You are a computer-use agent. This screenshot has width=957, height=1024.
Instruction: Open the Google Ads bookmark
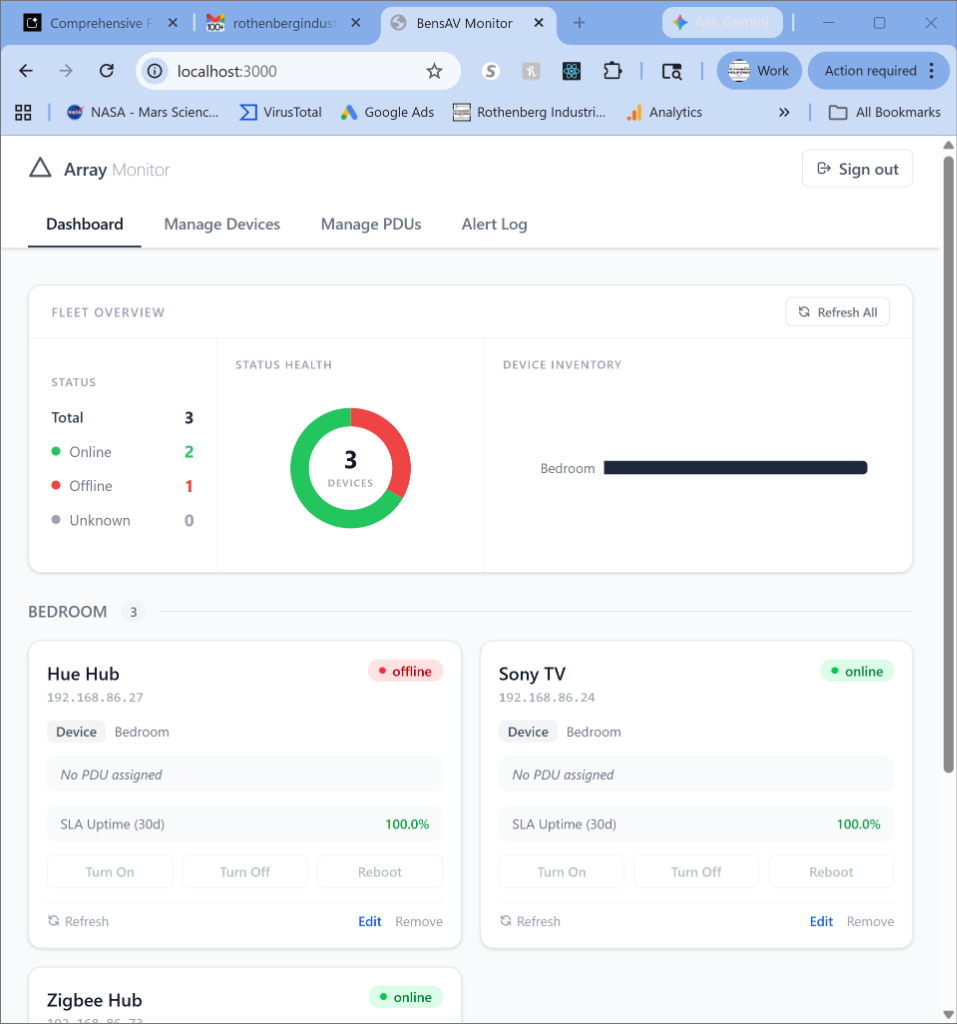(387, 112)
